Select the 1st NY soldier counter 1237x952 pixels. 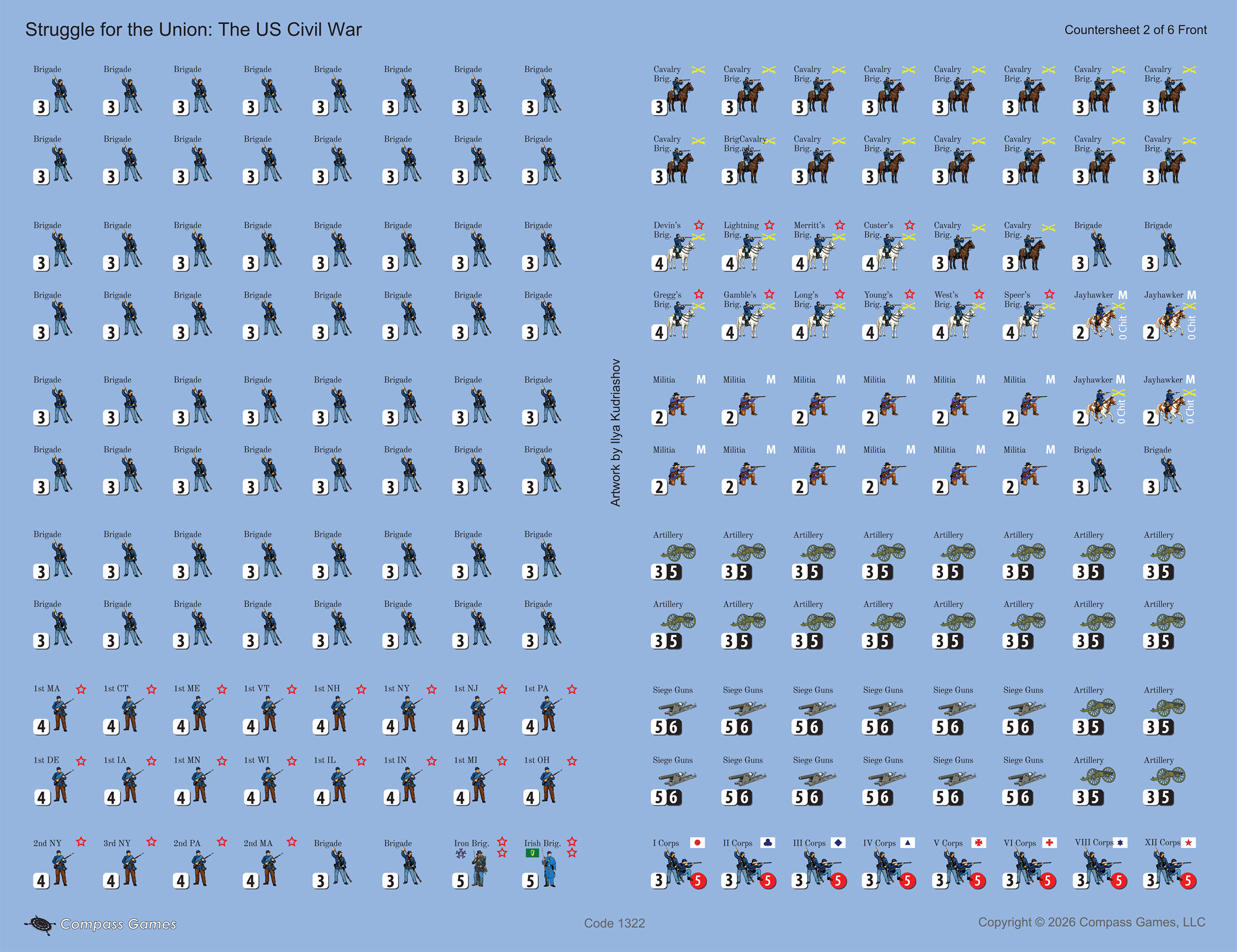[410, 710]
